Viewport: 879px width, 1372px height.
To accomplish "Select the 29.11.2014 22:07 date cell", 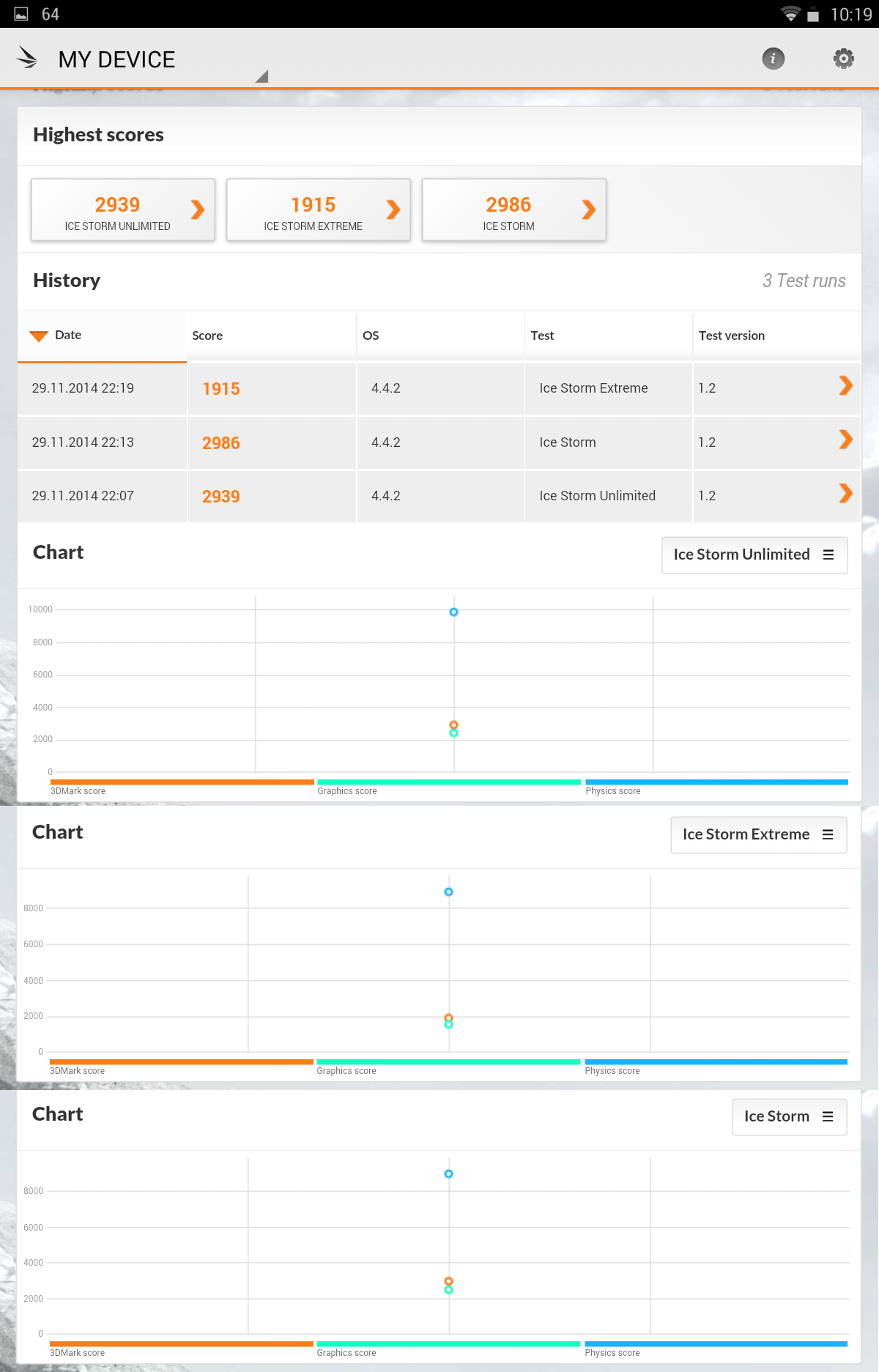I will pos(102,496).
